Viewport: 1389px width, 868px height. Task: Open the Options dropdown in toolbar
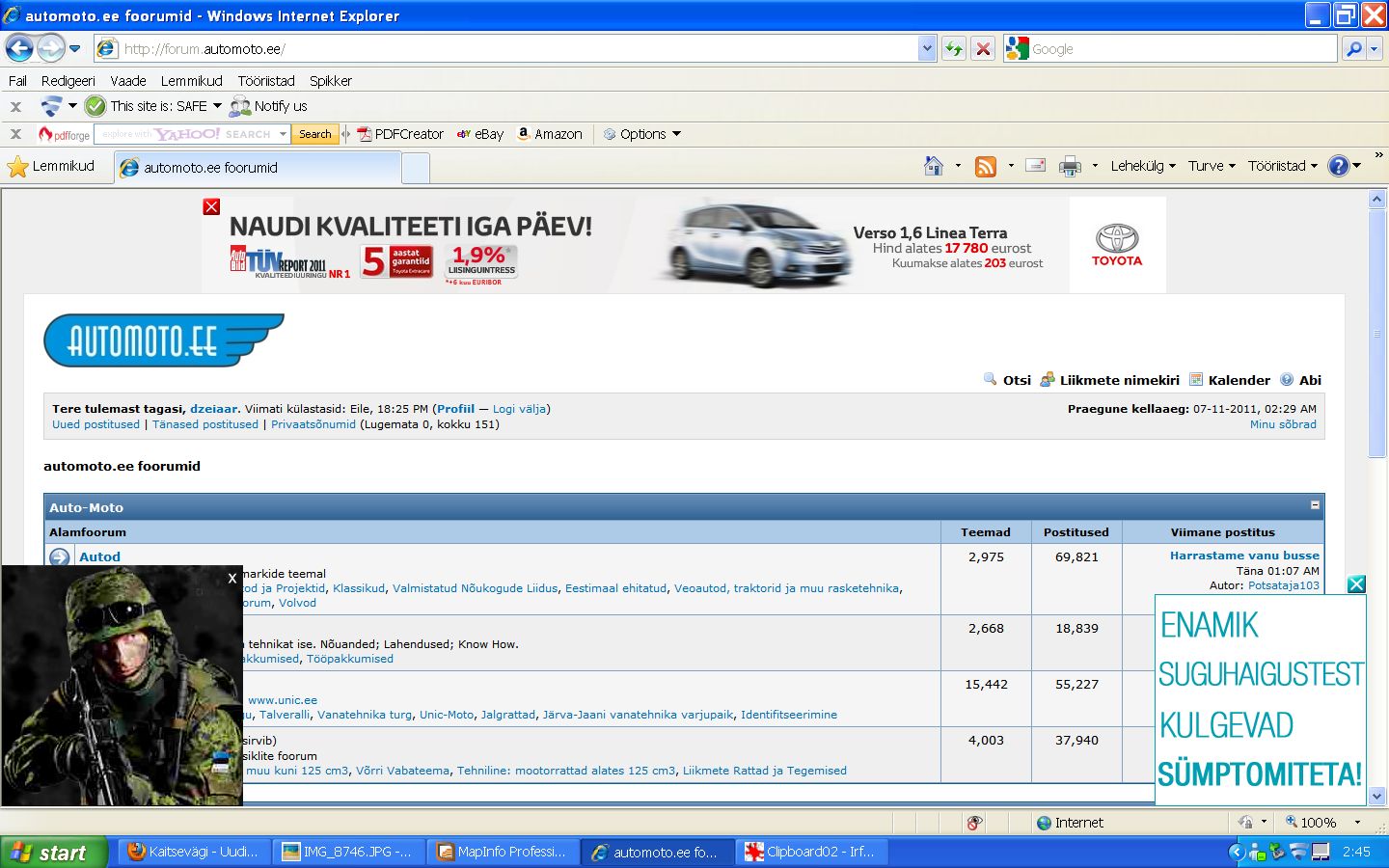tap(642, 134)
